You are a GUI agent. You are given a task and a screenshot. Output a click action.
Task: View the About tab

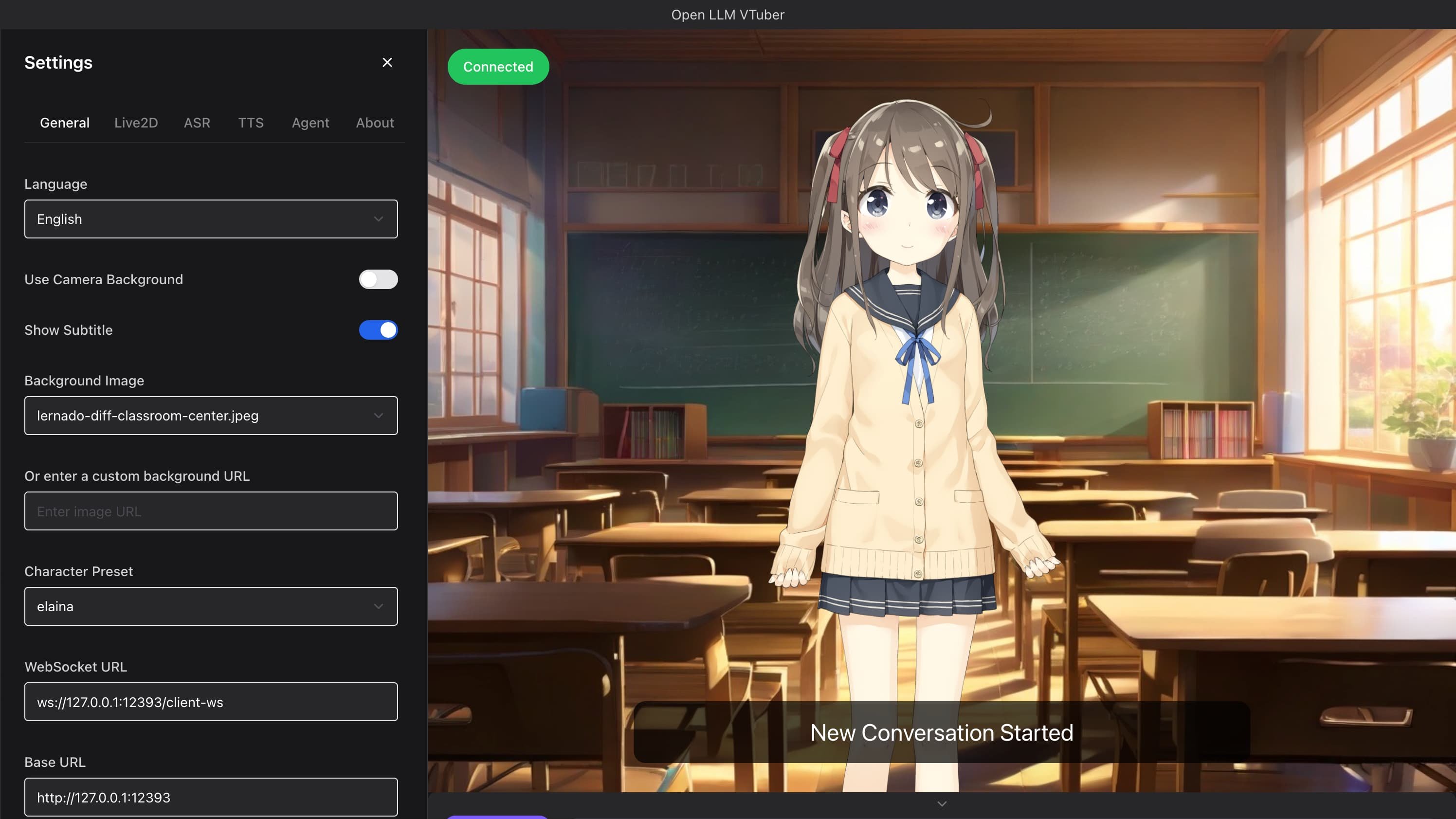[x=375, y=123]
